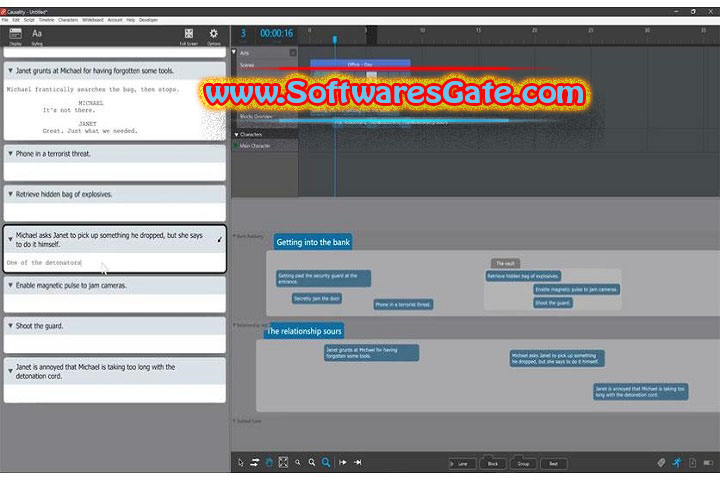Click the small square button in Acts row
The width and height of the screenshot is (720, 480).
[293, 53]
